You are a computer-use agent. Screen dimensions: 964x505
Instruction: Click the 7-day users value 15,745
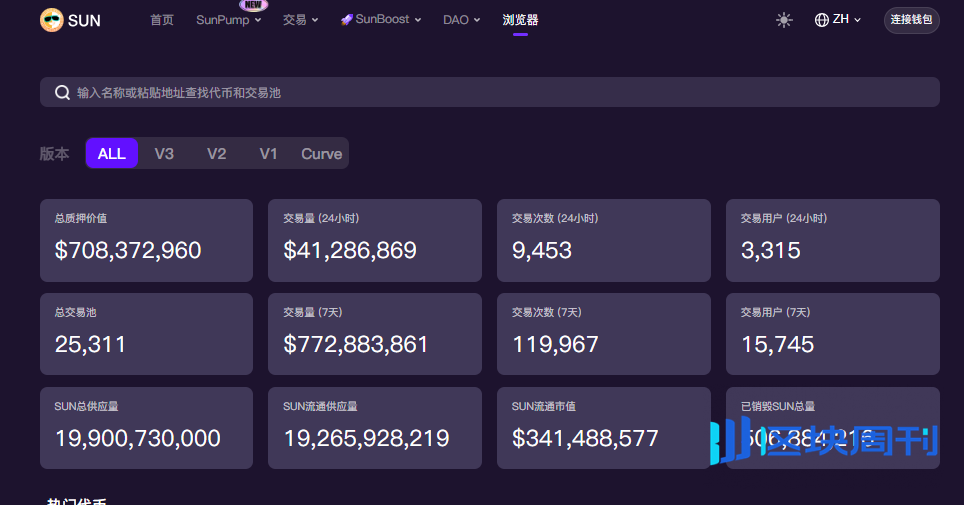(x=777, y=344)
